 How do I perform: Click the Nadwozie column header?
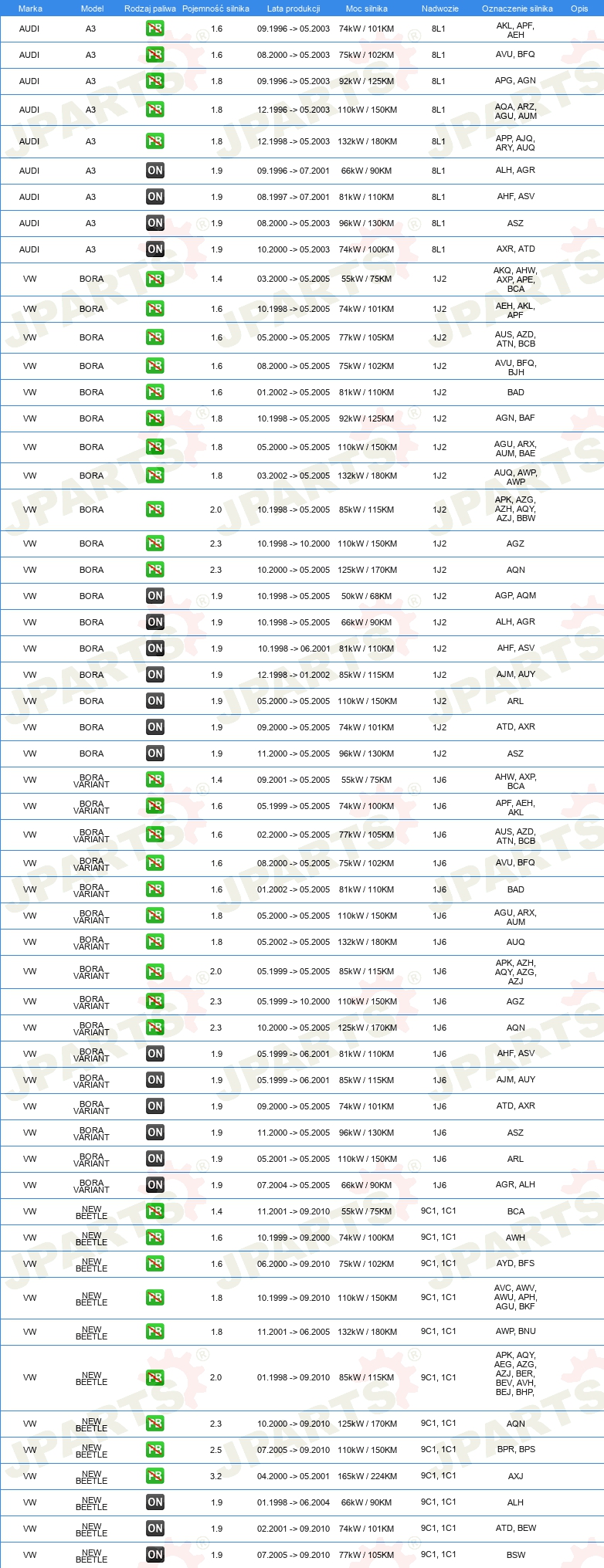[439, 8]
